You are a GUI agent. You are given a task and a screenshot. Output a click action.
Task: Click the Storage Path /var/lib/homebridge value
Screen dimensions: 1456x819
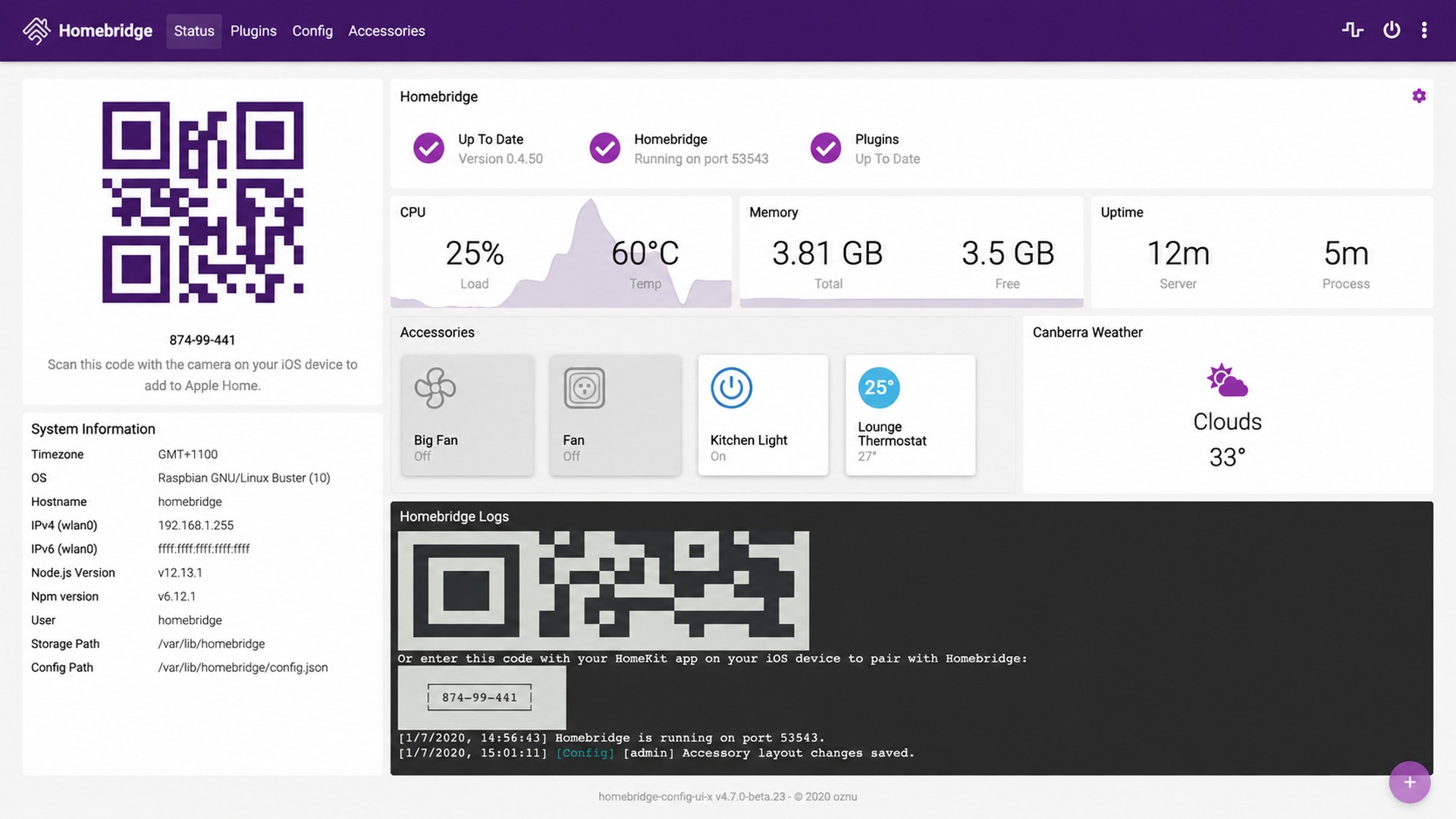212,644
